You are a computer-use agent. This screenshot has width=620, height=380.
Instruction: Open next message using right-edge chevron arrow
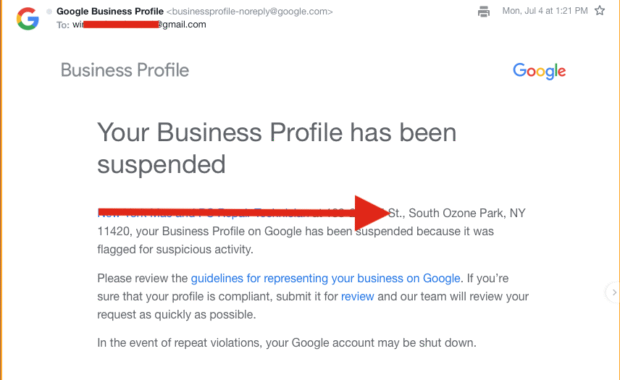point(614,292)
